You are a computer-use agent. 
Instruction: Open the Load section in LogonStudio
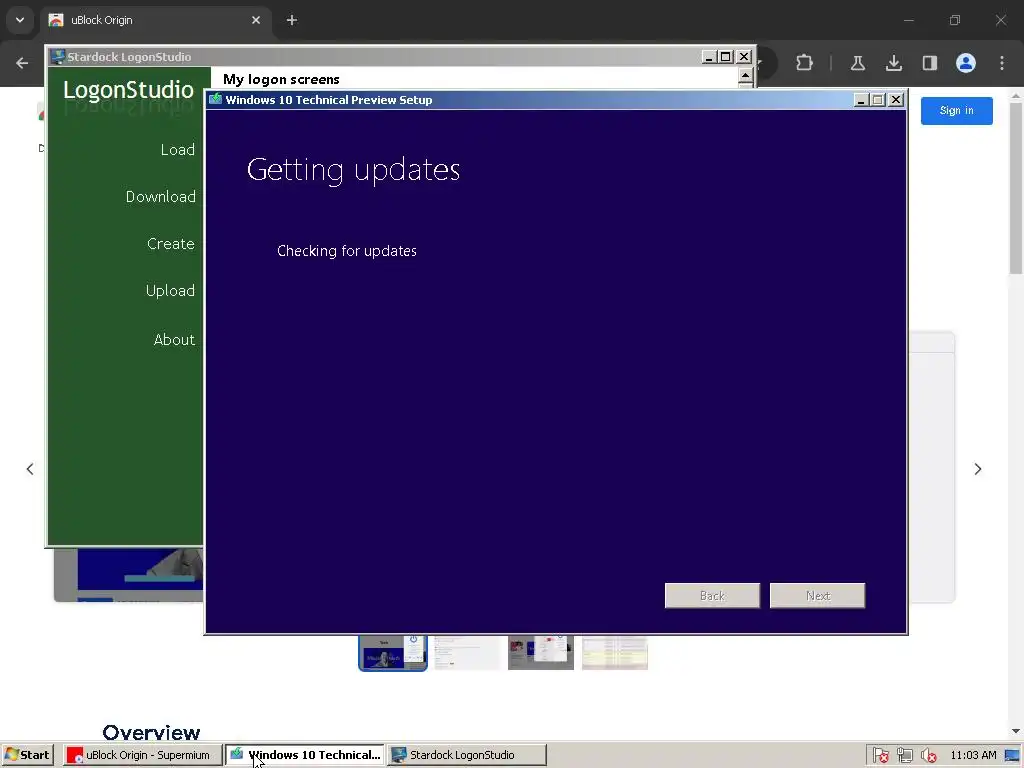click(x=178, y=150)
